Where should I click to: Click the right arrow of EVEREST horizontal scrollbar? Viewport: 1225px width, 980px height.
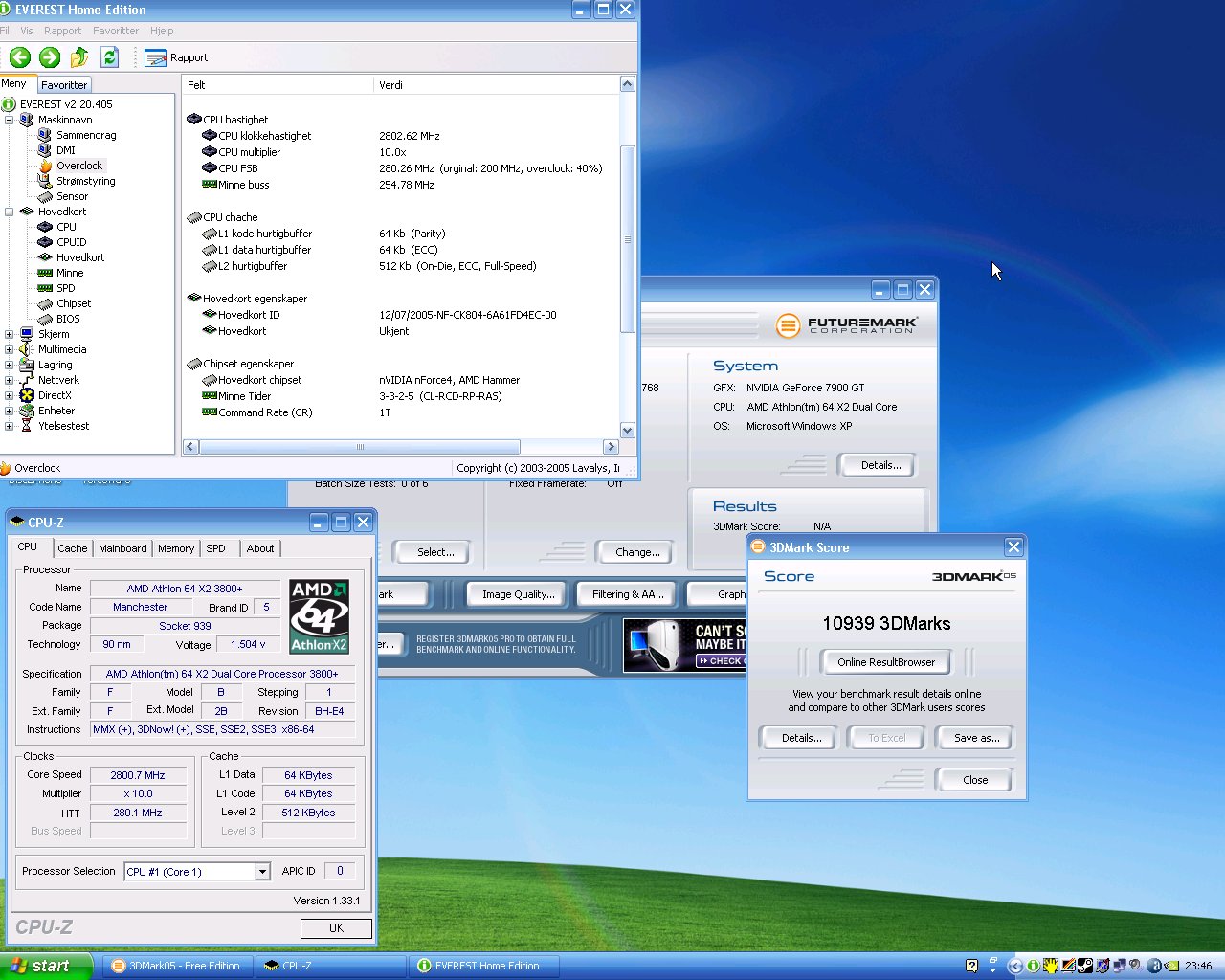click(611, 447)
